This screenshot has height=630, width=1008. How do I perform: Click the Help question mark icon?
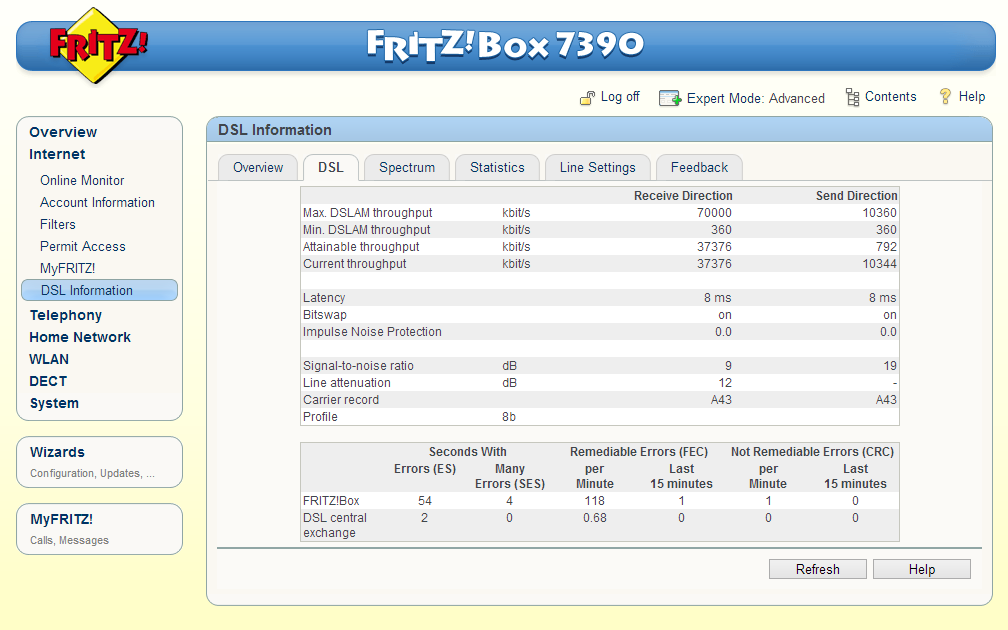tap(945, 96)
